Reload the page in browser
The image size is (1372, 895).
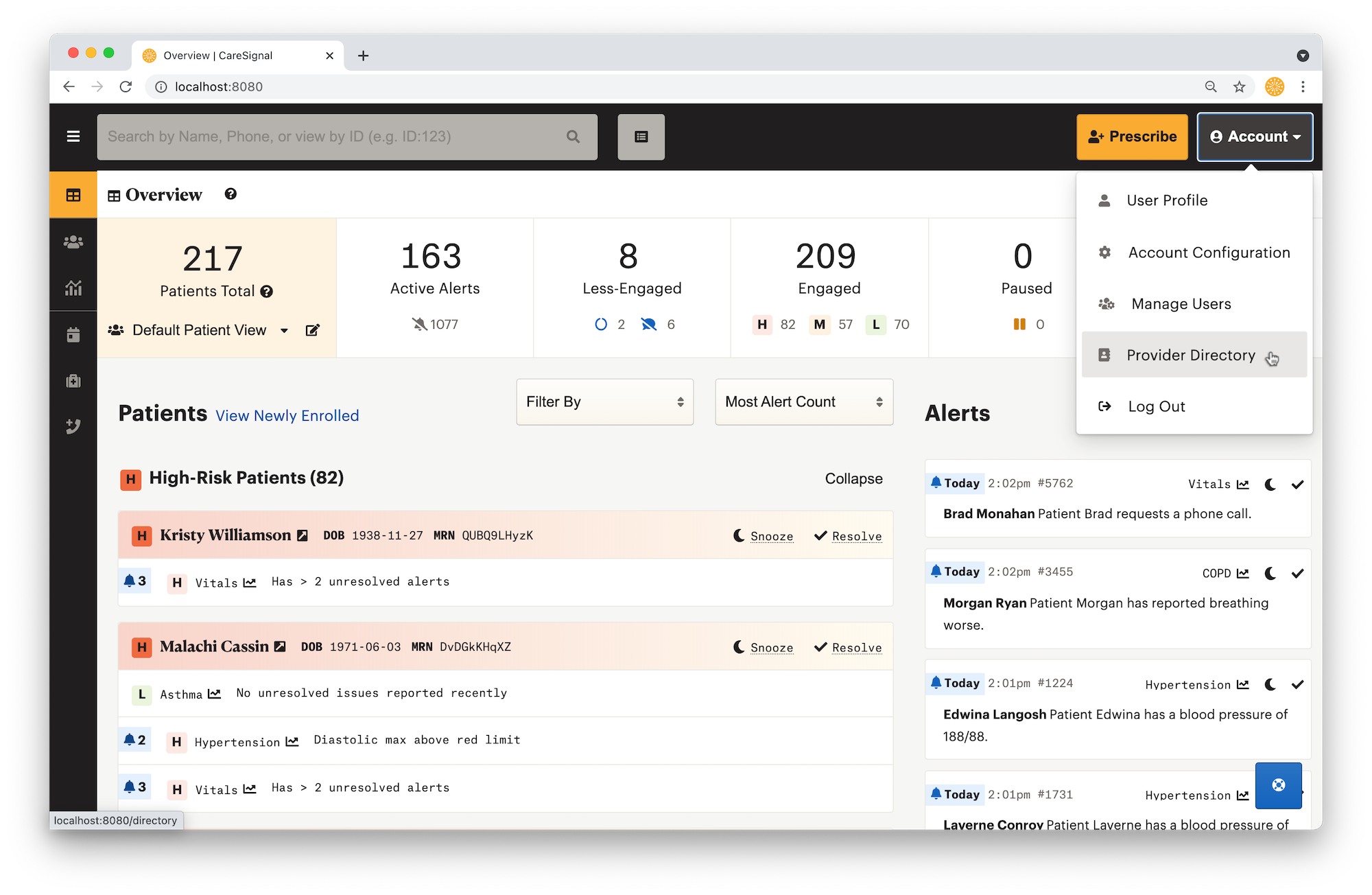tap(126, 86)
